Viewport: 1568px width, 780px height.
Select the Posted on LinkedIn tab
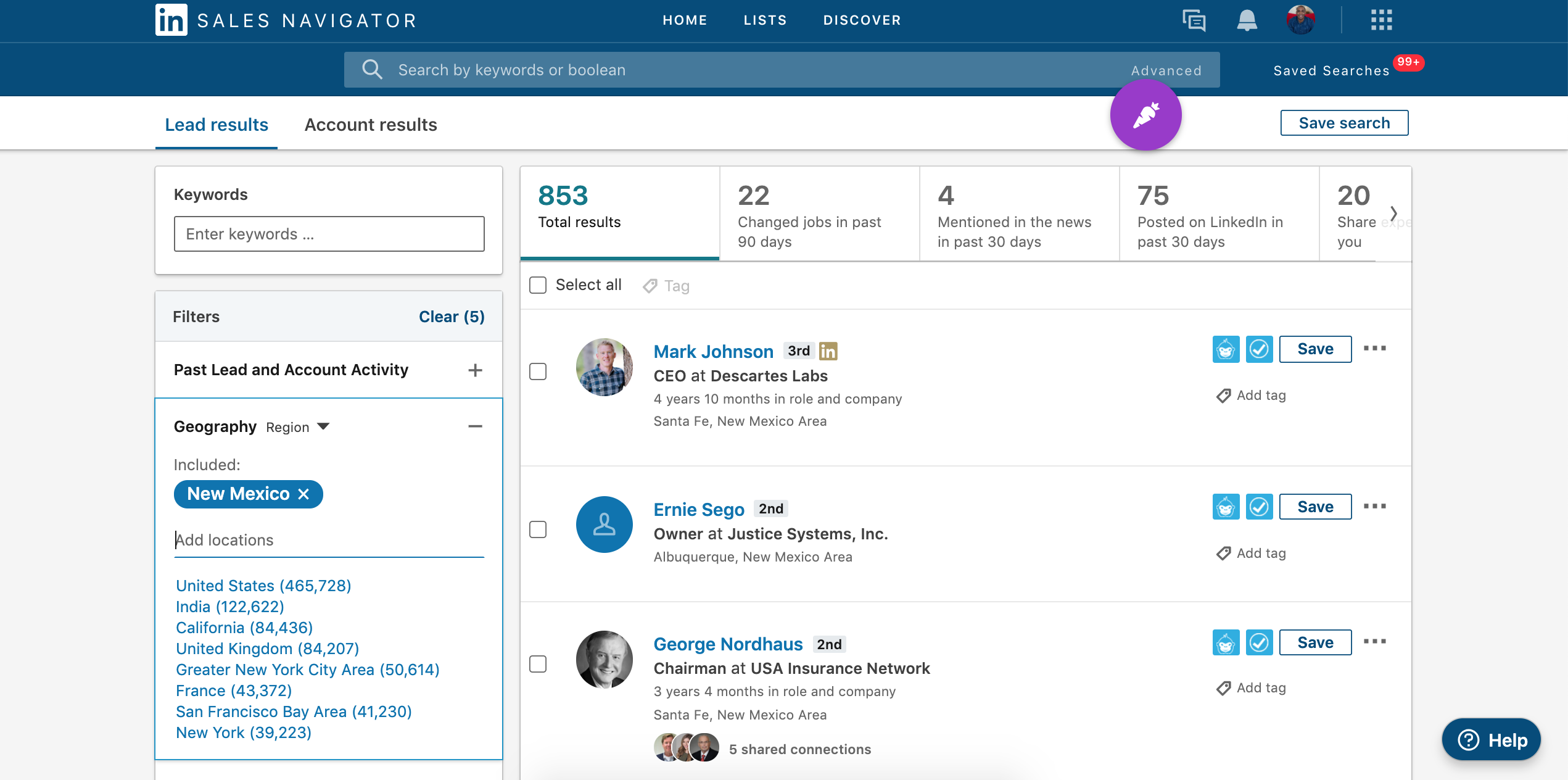click(x=1219, y=213)
